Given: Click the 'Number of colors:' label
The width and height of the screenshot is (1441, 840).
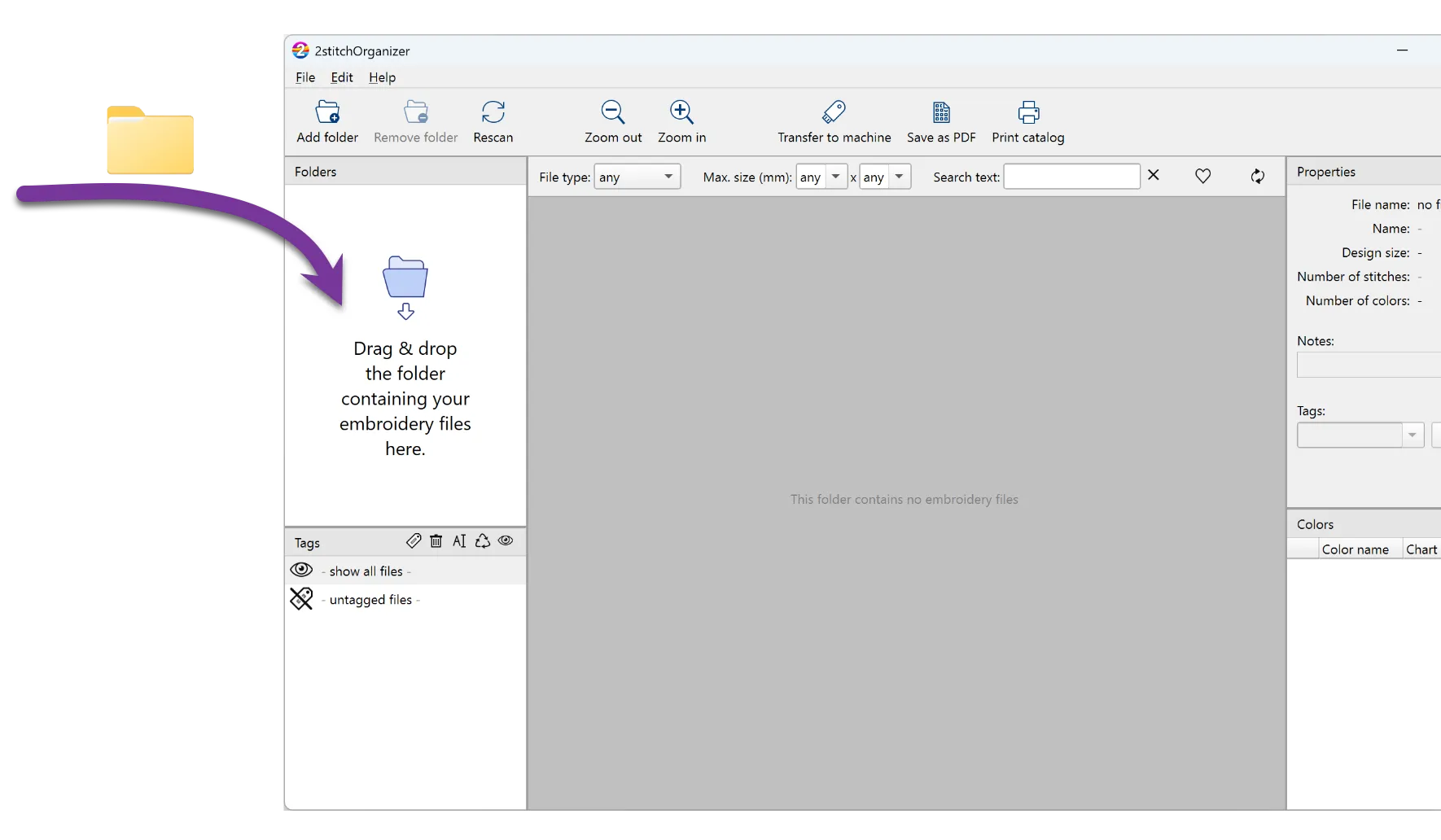Looking at the screenshot, I should [x=1358, y=300].
